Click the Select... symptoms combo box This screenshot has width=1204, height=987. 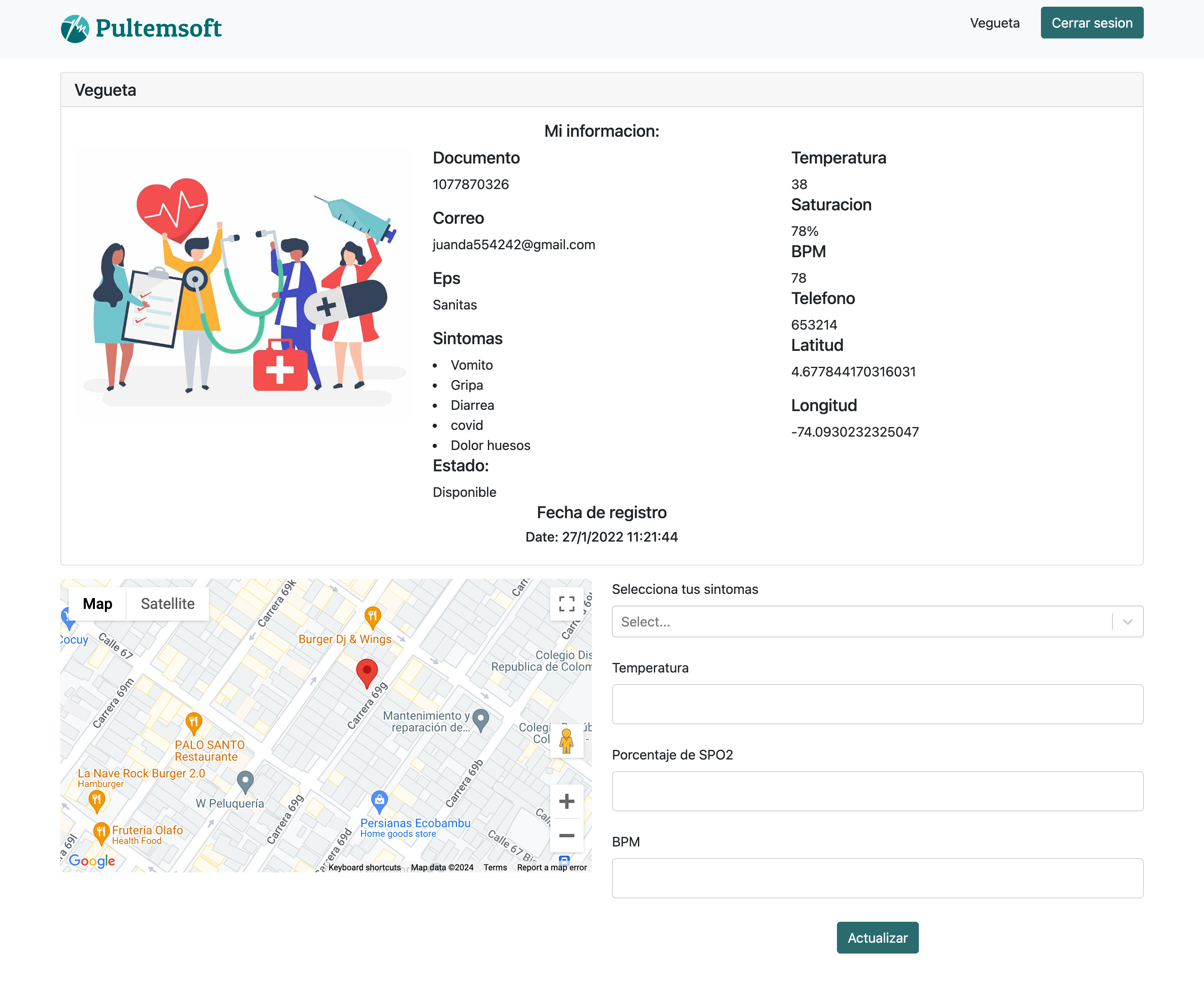(877, 622)
